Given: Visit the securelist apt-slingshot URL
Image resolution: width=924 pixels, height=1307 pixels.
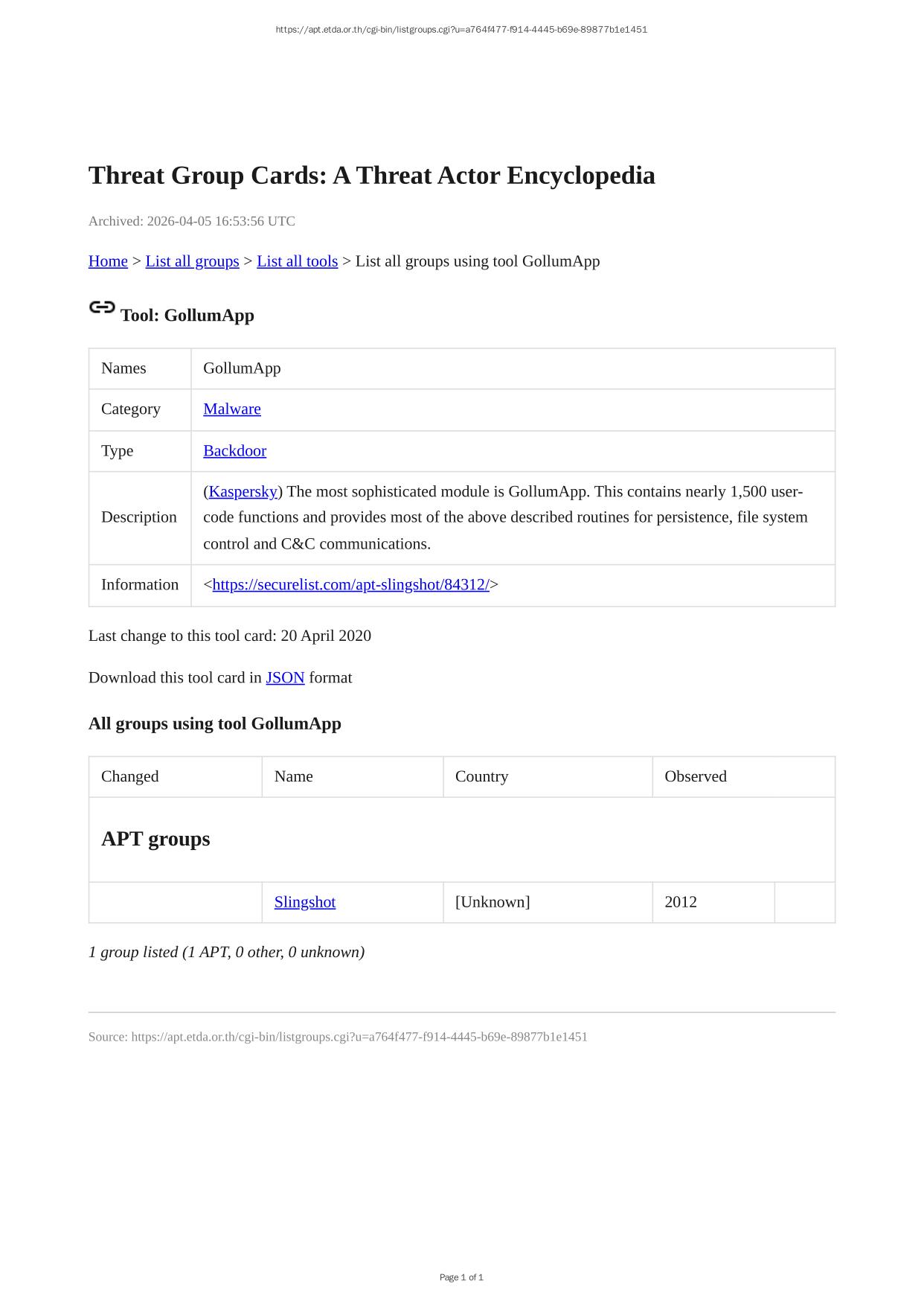Looking at the screenshot, I should pyautogui.click(x=350, y=585).
